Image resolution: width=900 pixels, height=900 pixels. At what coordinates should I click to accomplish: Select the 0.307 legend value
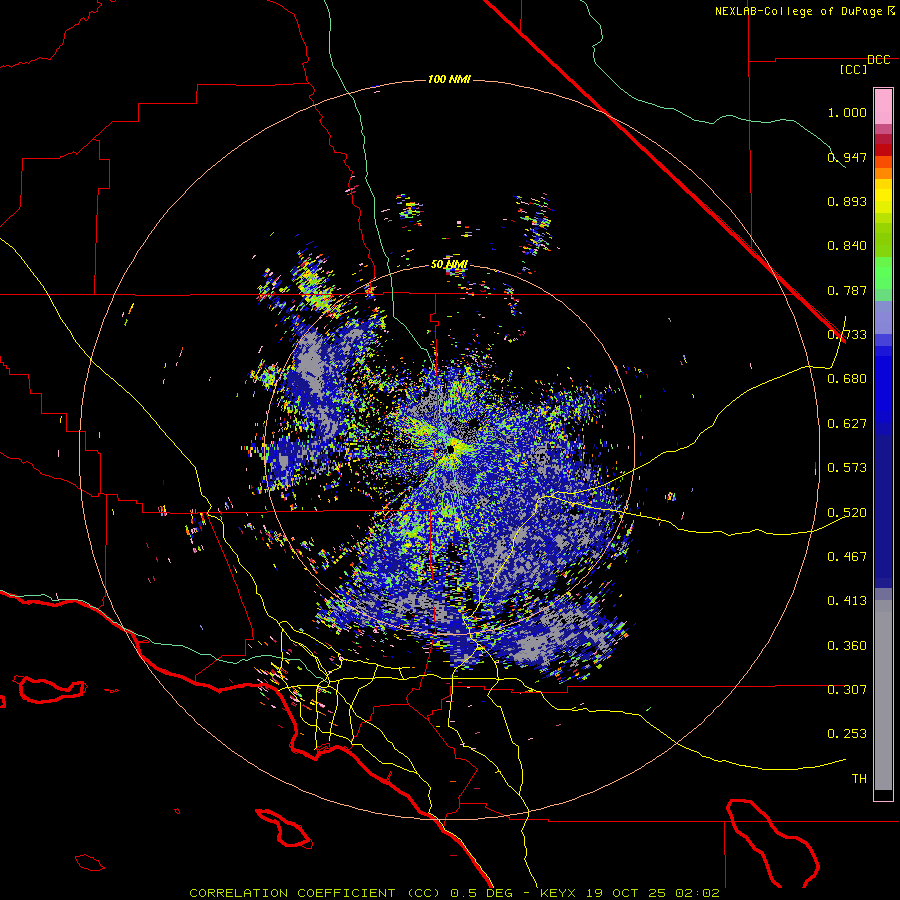click(847, 690)
